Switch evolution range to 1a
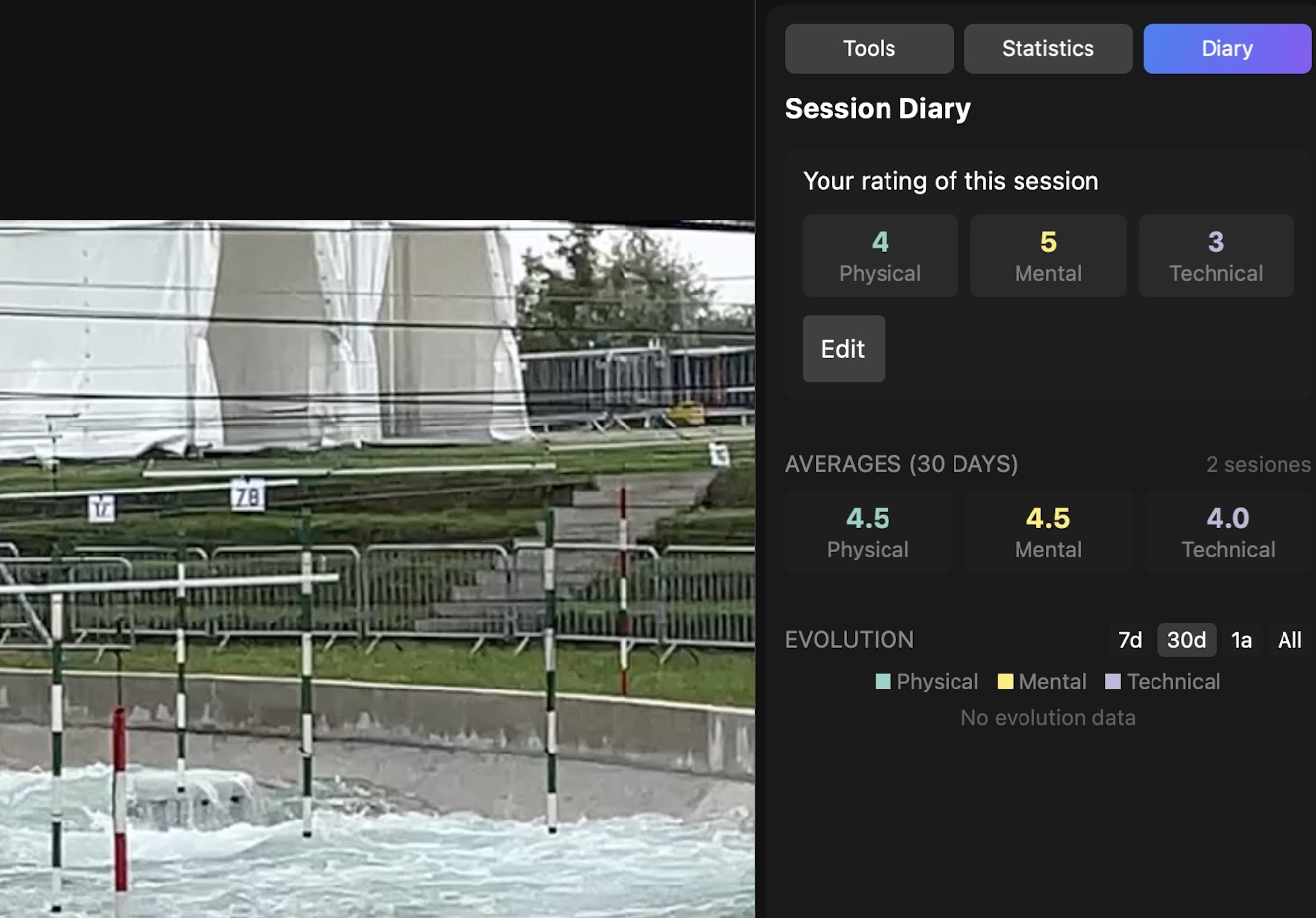The image size is (1316, 918). 1241,640
